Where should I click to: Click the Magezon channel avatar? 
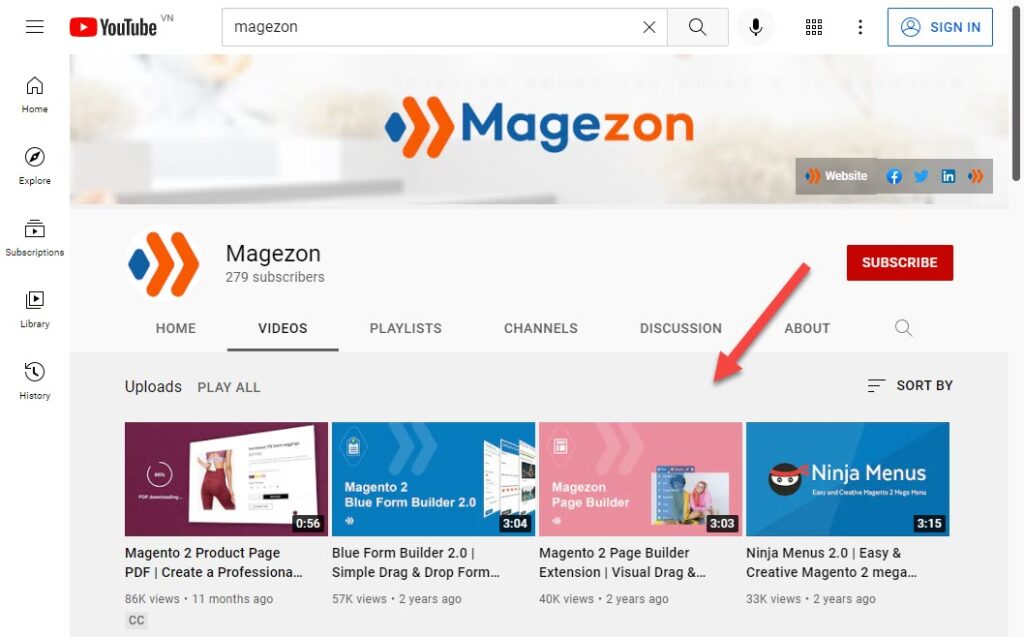[163, 264]
